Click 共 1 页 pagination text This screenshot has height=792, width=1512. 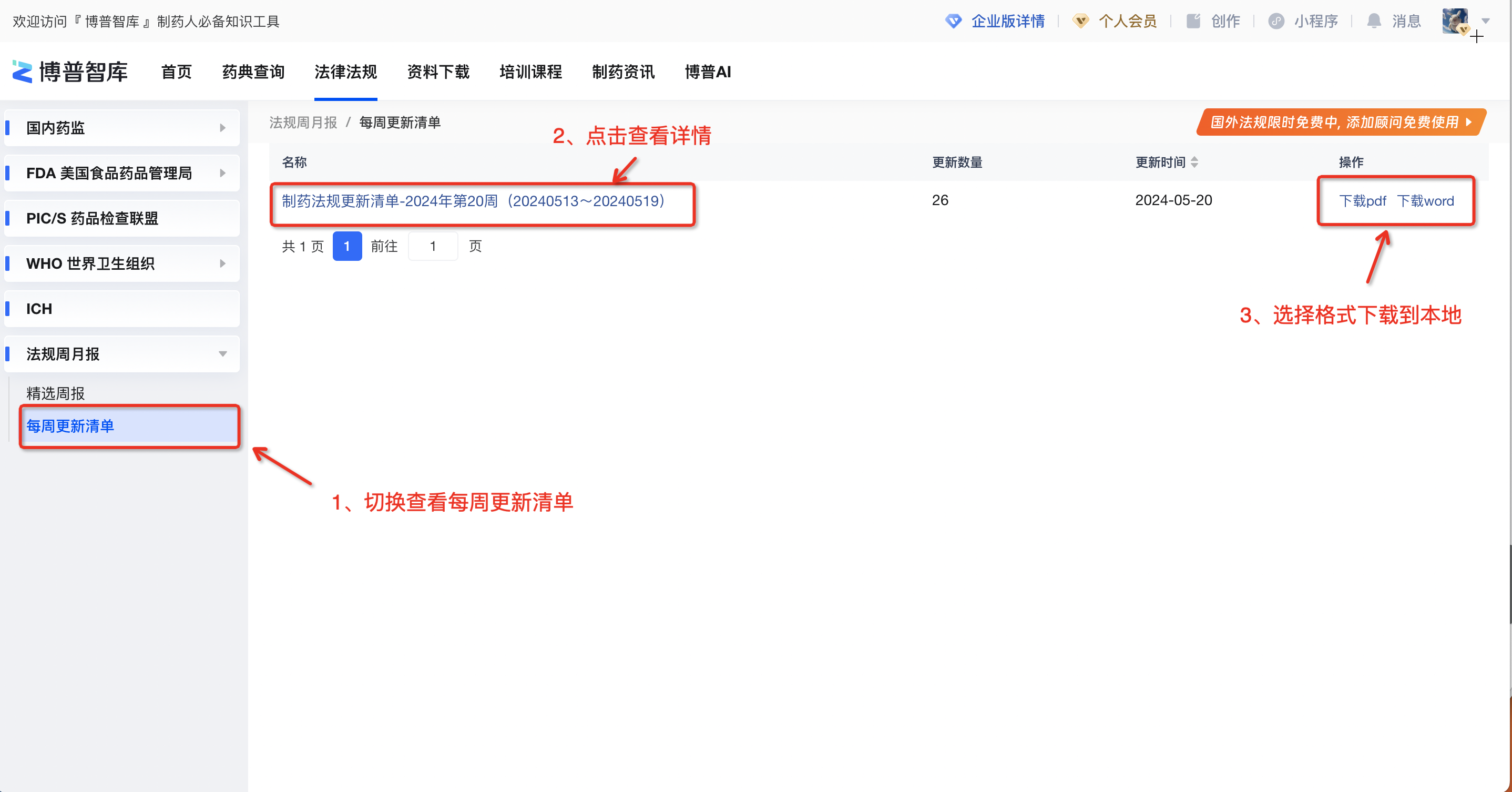(x=303, y=246)
